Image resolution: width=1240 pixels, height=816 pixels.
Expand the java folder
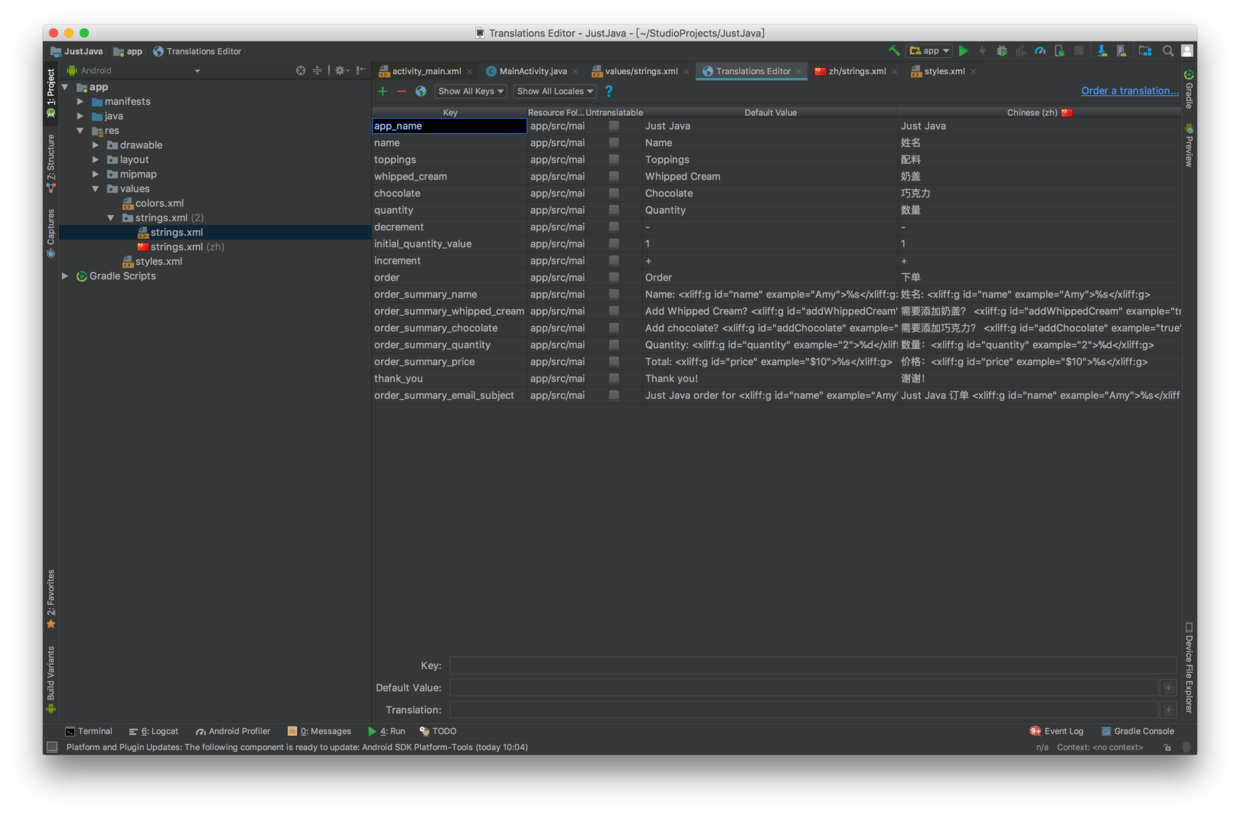click(x=81, y=116)
